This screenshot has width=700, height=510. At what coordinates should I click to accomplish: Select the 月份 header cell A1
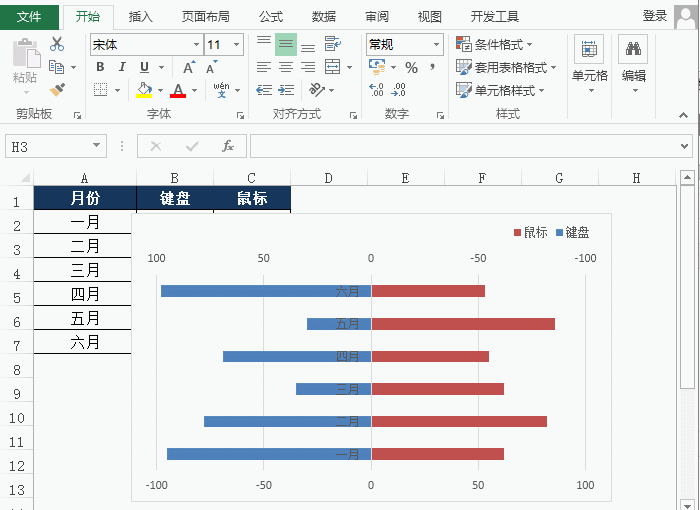[85, 198]
